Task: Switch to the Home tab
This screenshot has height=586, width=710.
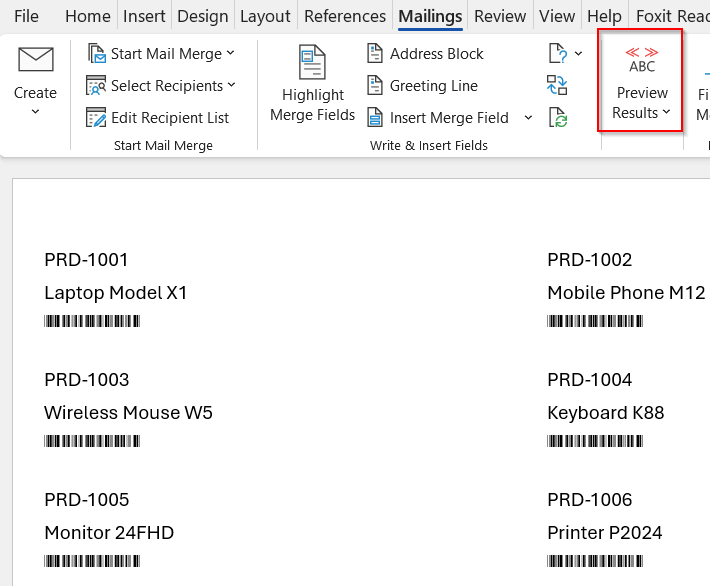Action: (88, 16)
